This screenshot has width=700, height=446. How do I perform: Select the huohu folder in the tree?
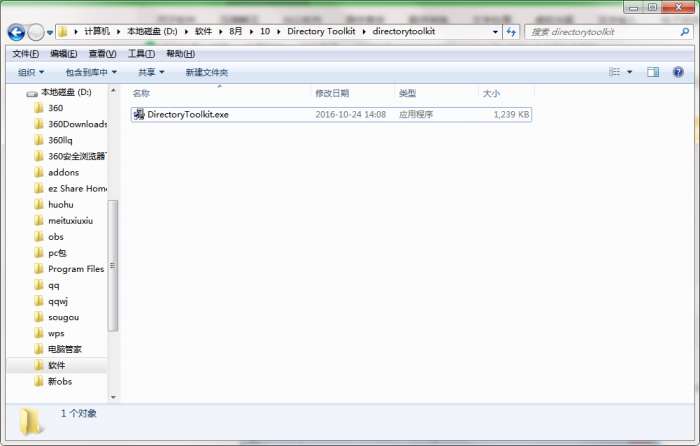click(x=61, y=204)
